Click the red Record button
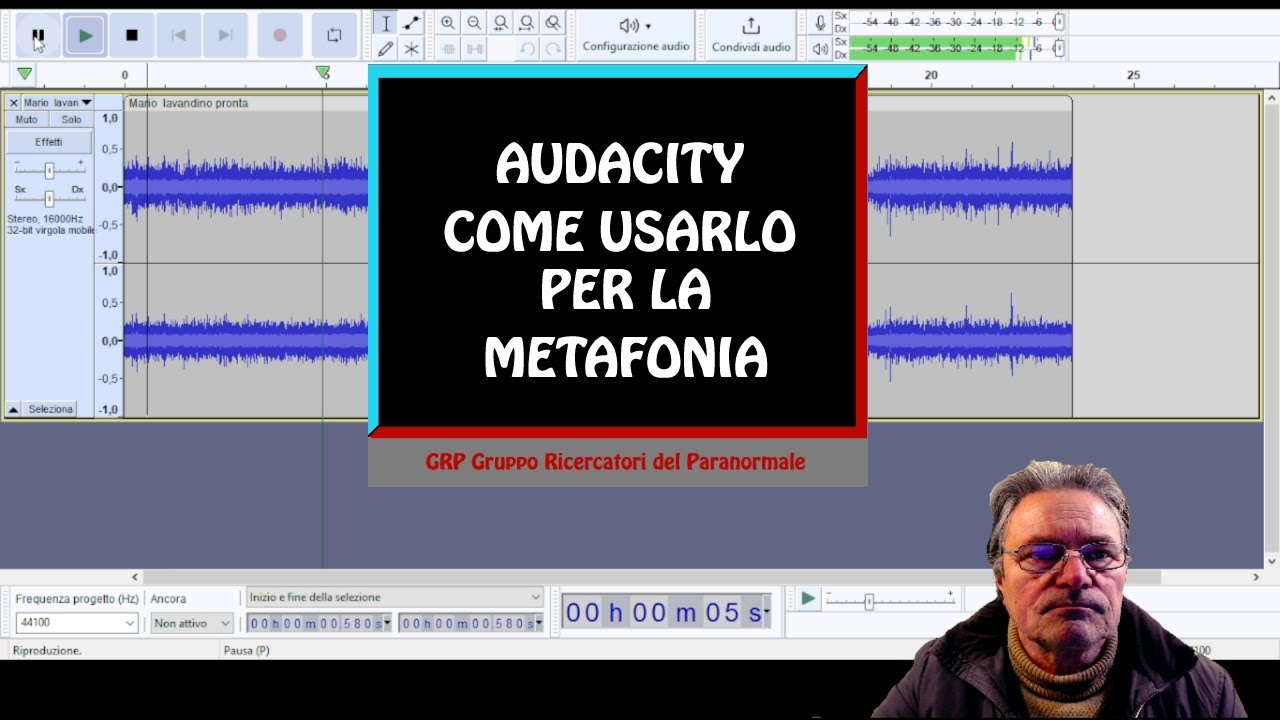1280x720 pixels. pyautogui.click(x=280, y=35)
